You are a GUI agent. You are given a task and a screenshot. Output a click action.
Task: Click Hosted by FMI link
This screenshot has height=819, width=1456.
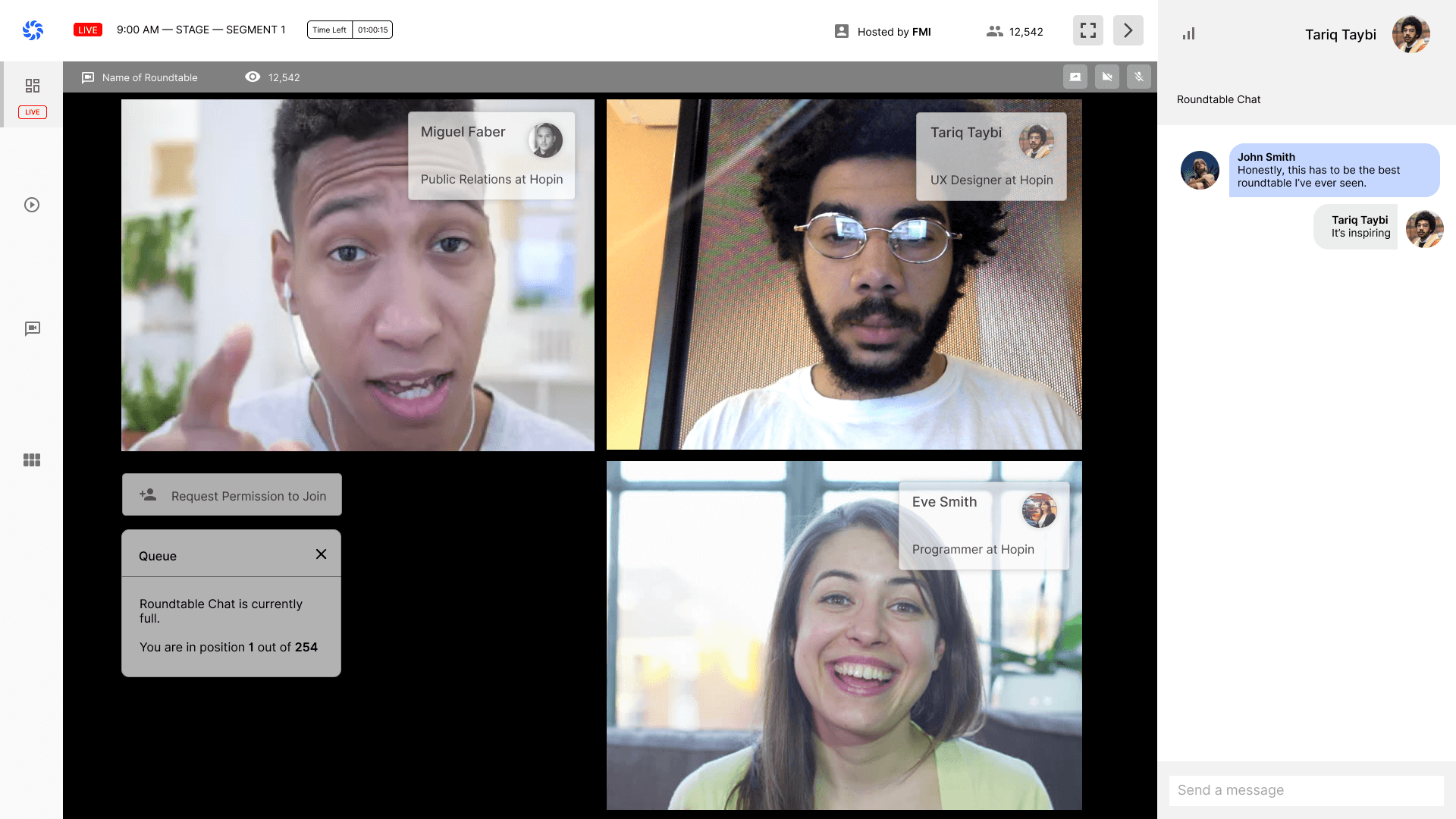[x=883, y=32]
